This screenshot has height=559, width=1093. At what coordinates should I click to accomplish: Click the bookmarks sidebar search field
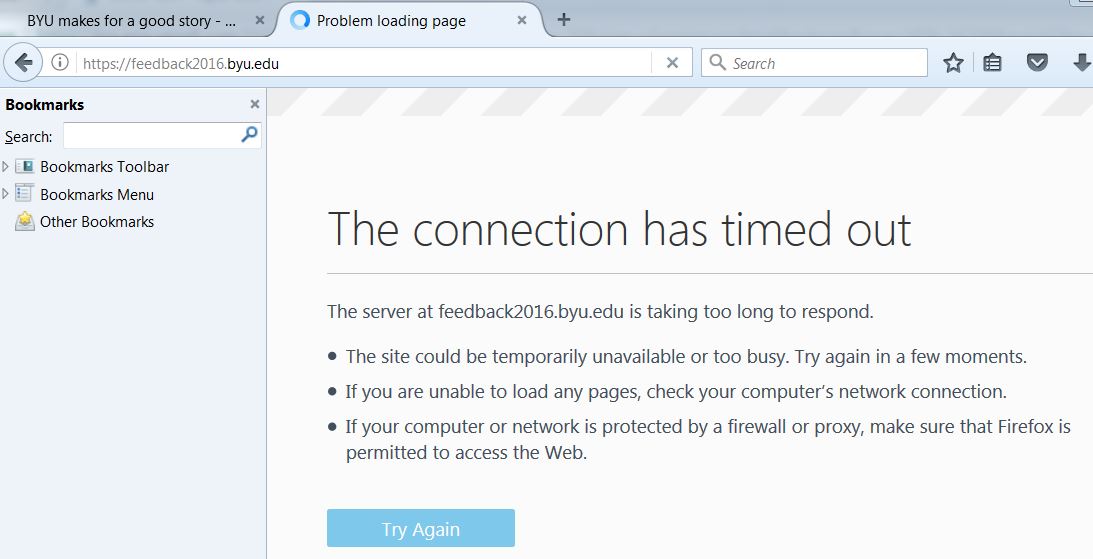pos(150,136)
